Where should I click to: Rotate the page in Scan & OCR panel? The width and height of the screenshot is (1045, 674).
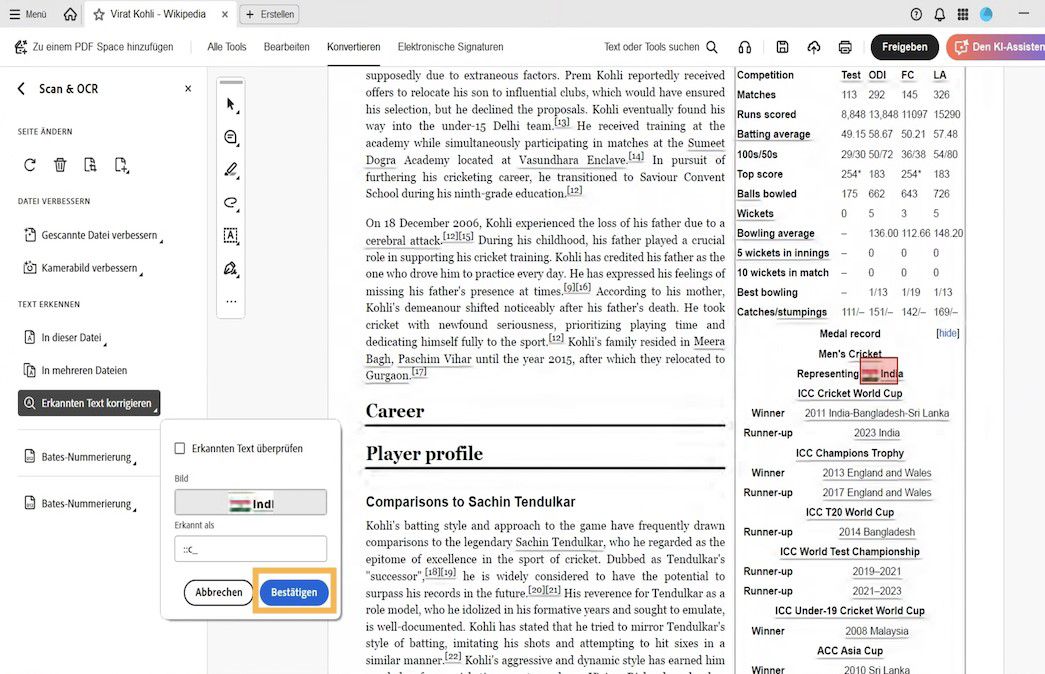(x=29, y=164)
